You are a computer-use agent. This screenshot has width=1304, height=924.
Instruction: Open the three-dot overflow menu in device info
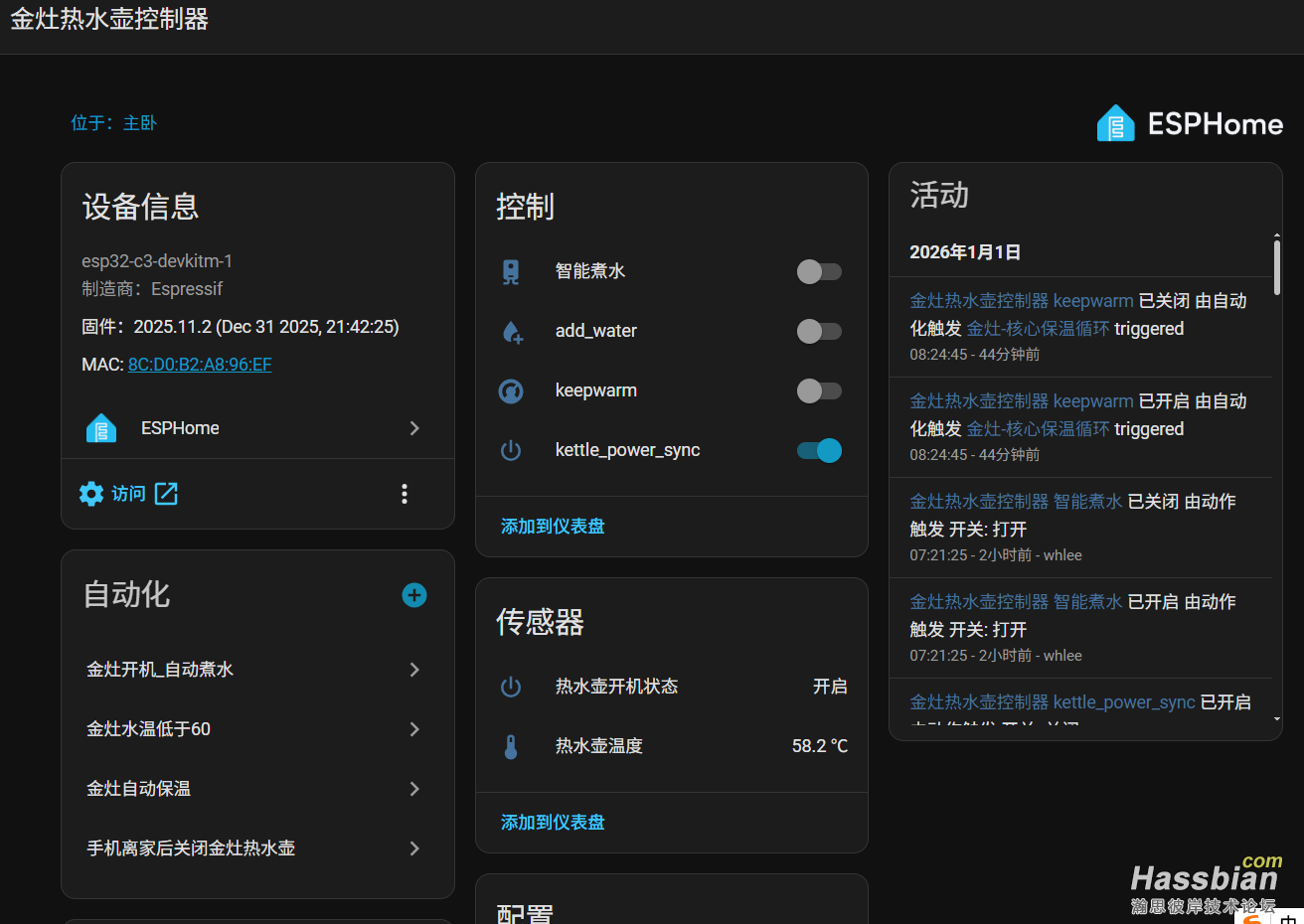pyautogui.click(x=405, y=493)
